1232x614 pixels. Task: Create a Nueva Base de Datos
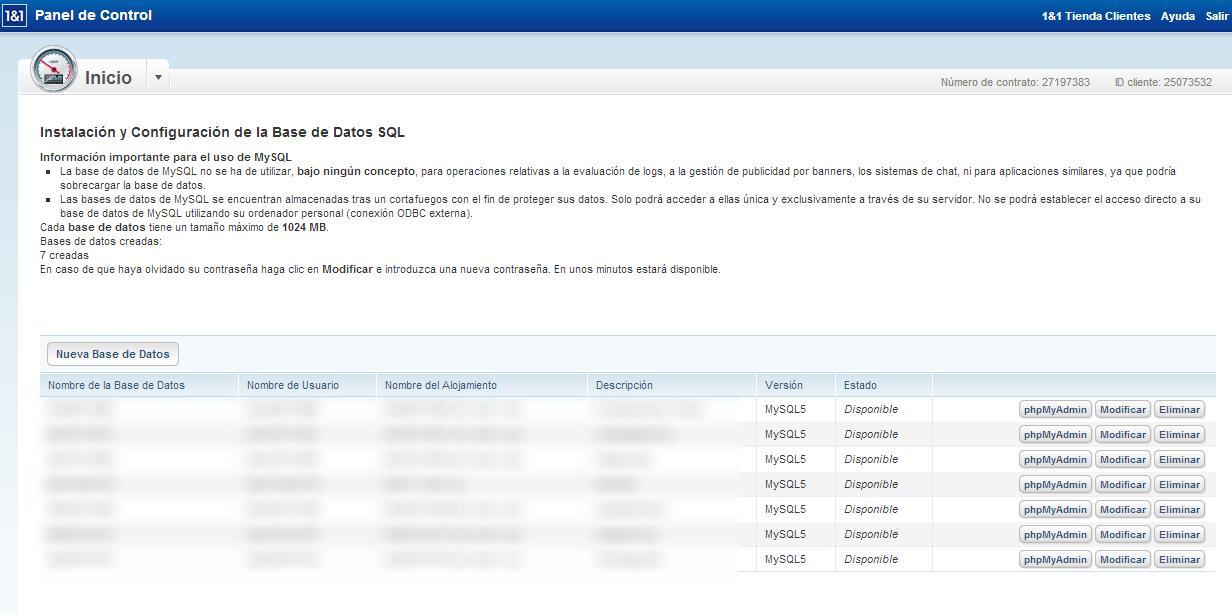[x=113, y=354]
